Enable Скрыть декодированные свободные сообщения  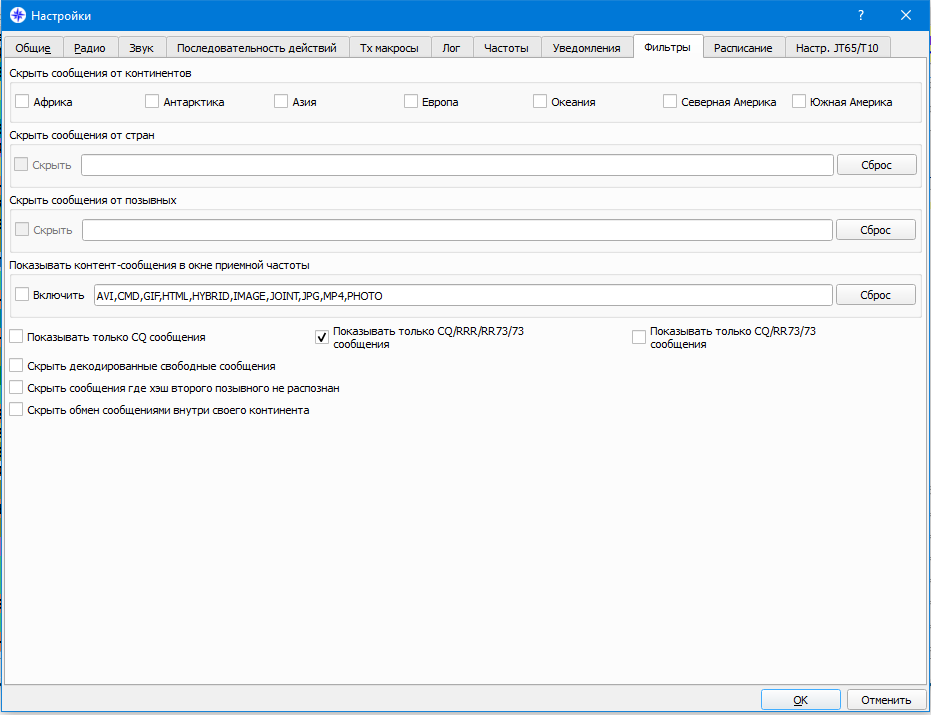tap(17, 366)
